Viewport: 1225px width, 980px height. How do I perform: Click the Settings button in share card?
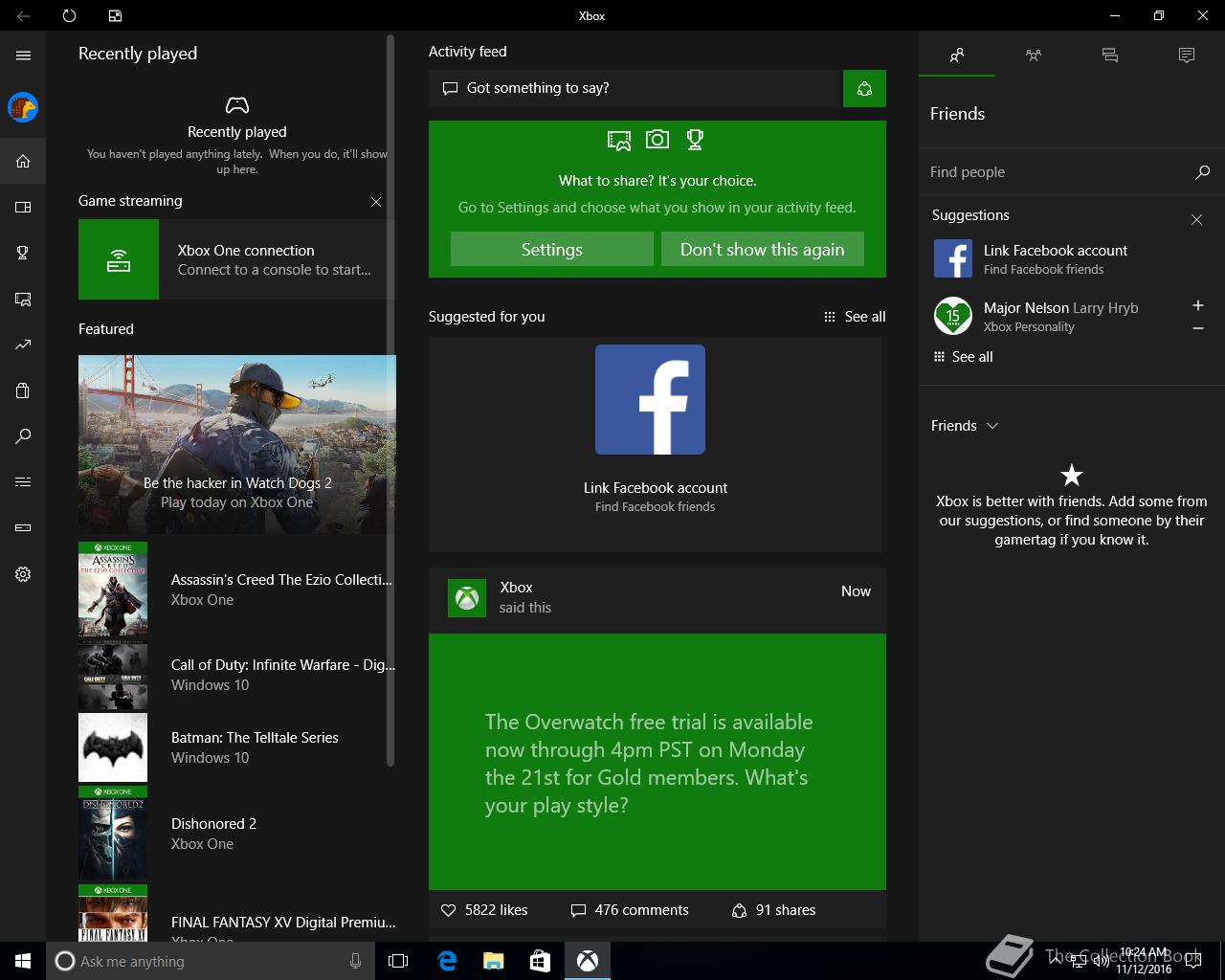pos(552,249)
